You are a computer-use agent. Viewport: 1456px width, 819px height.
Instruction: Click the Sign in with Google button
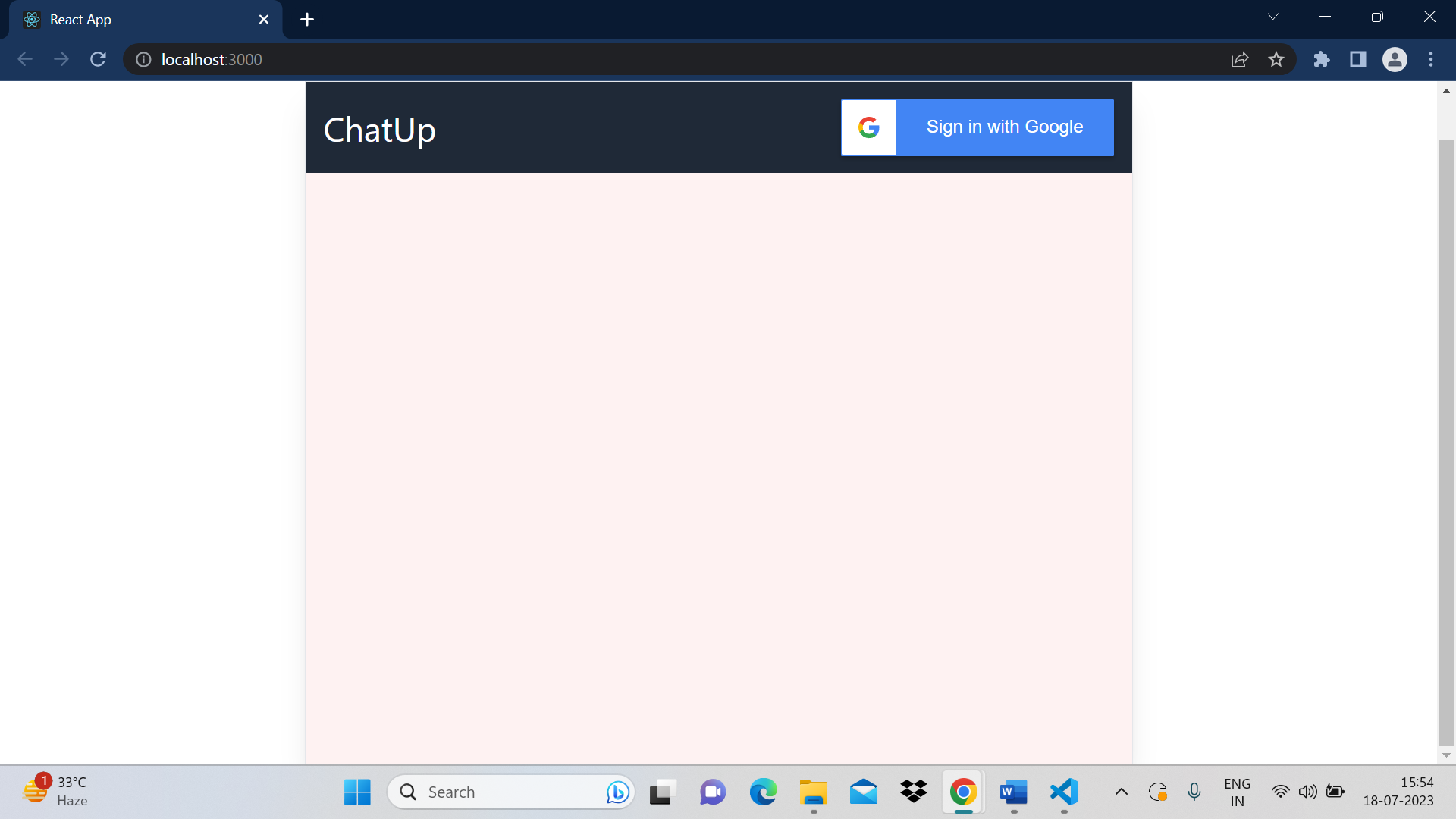[1004, 127]
